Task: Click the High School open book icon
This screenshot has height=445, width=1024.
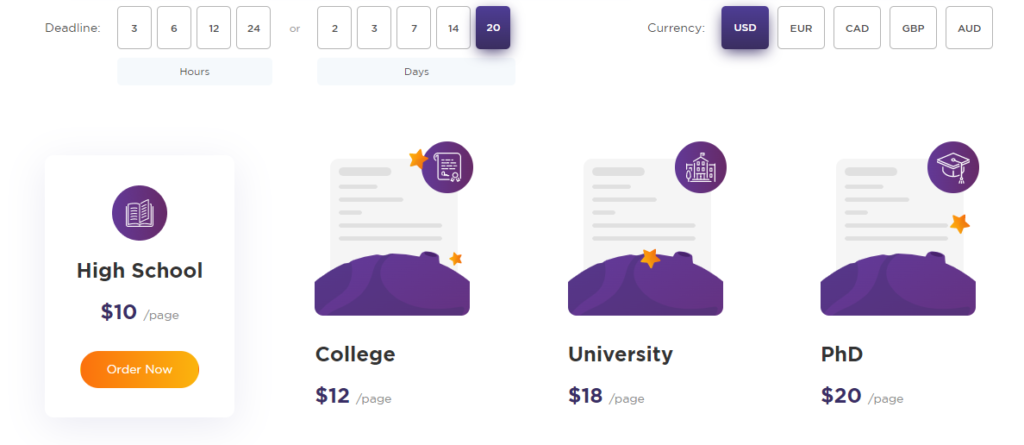Action: coord(140,213)
